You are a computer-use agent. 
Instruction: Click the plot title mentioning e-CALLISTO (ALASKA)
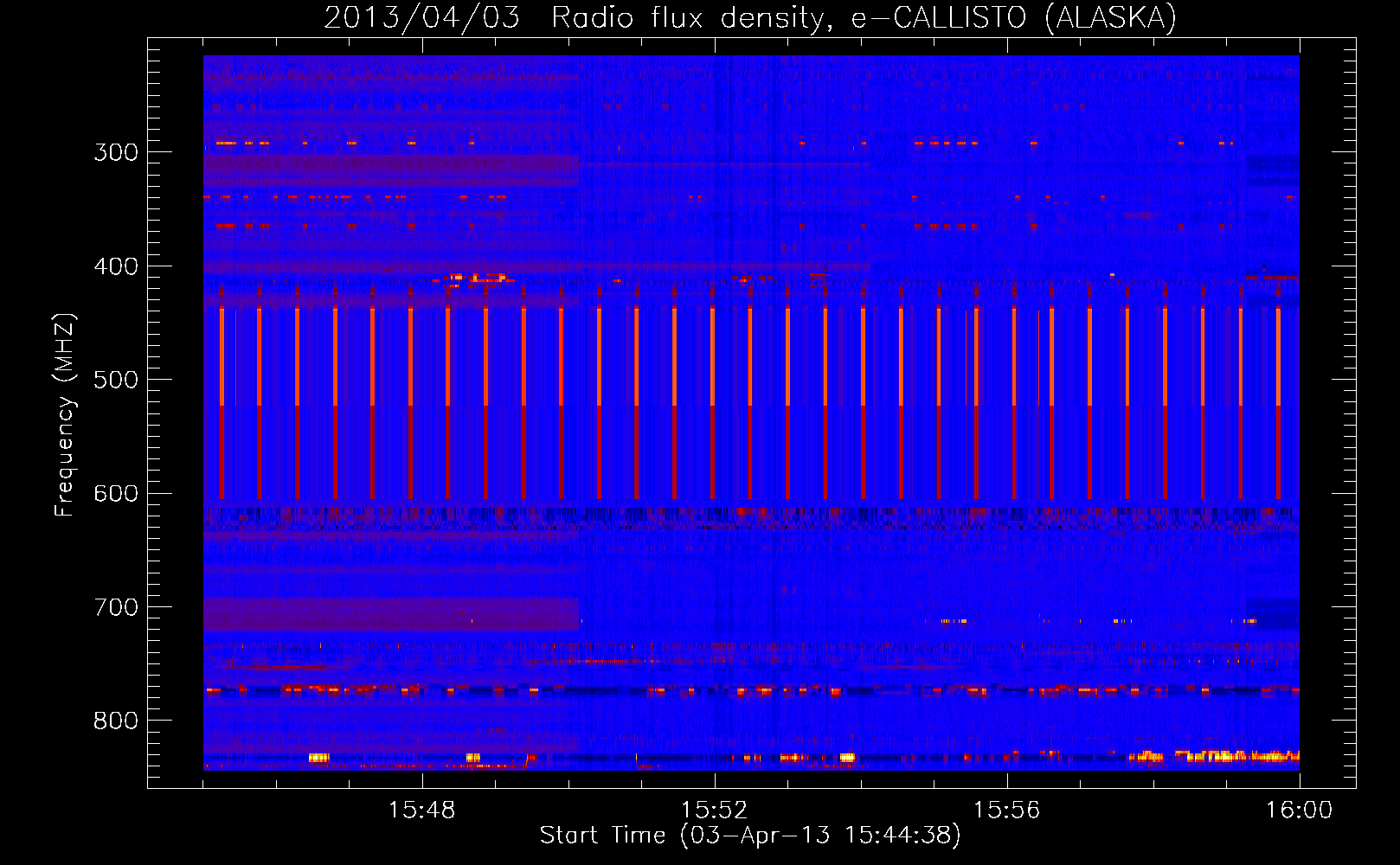750,17
